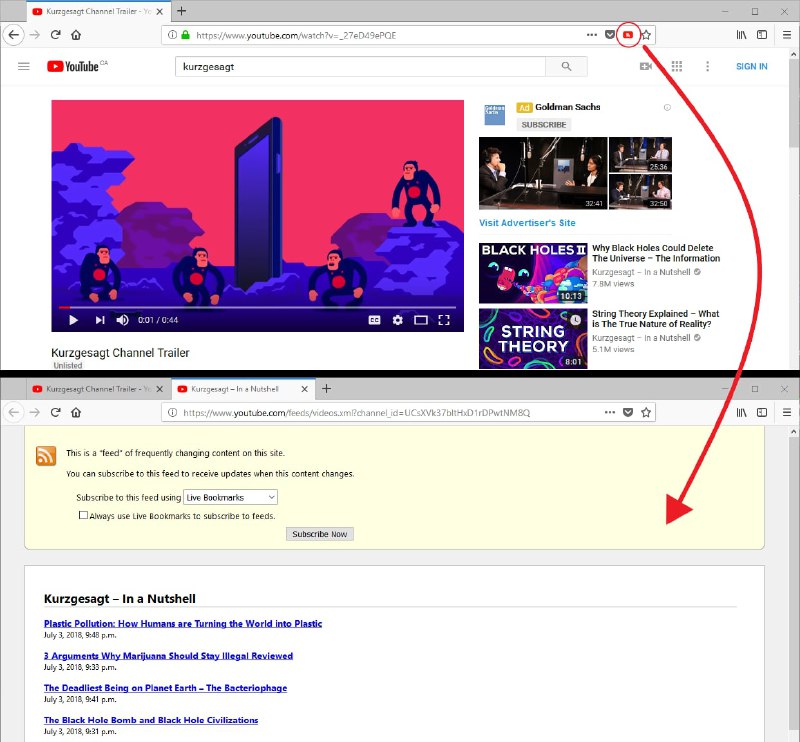Open YouTube's three-dot options menu
Screen dimensions: 800x742
708,66
